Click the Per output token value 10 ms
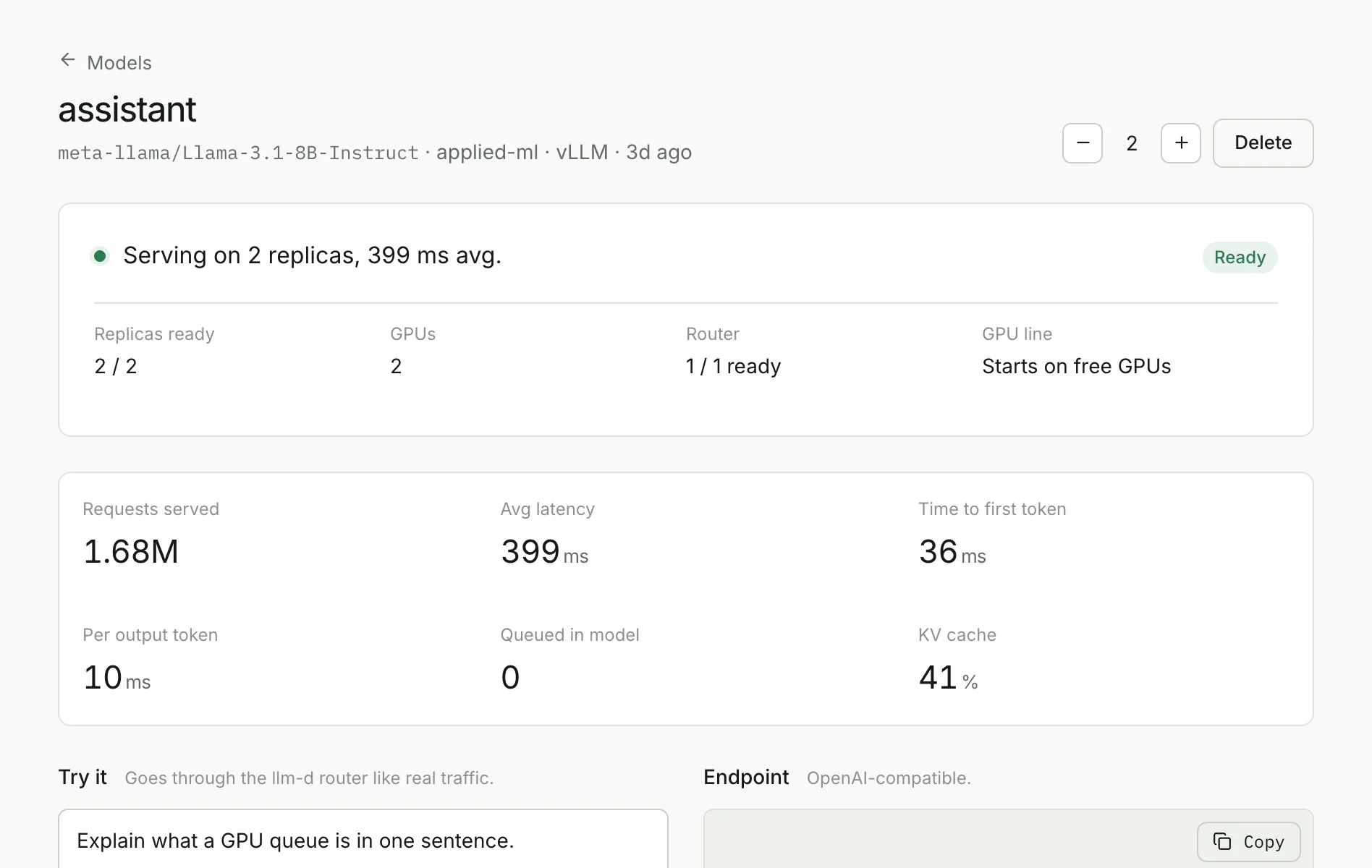 117,678
